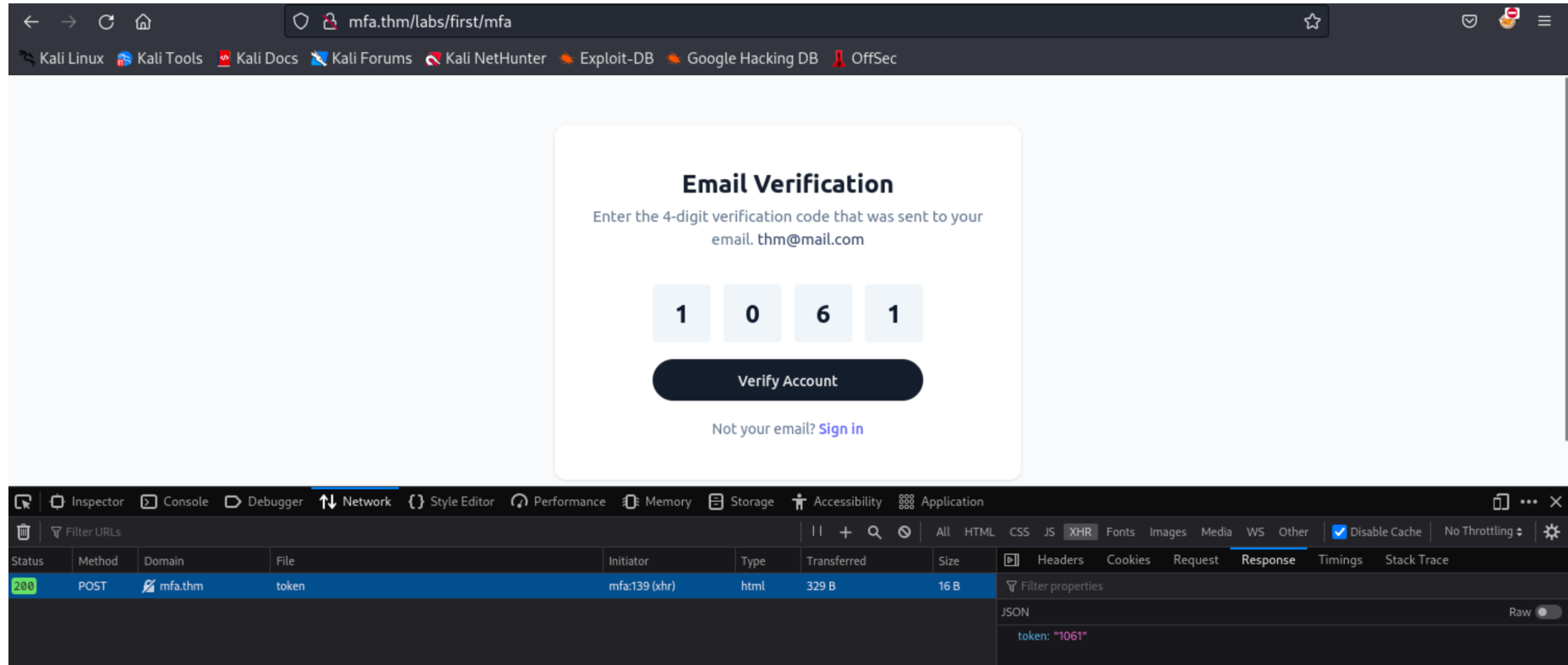Close the developer tools panel

point(1555,502)
